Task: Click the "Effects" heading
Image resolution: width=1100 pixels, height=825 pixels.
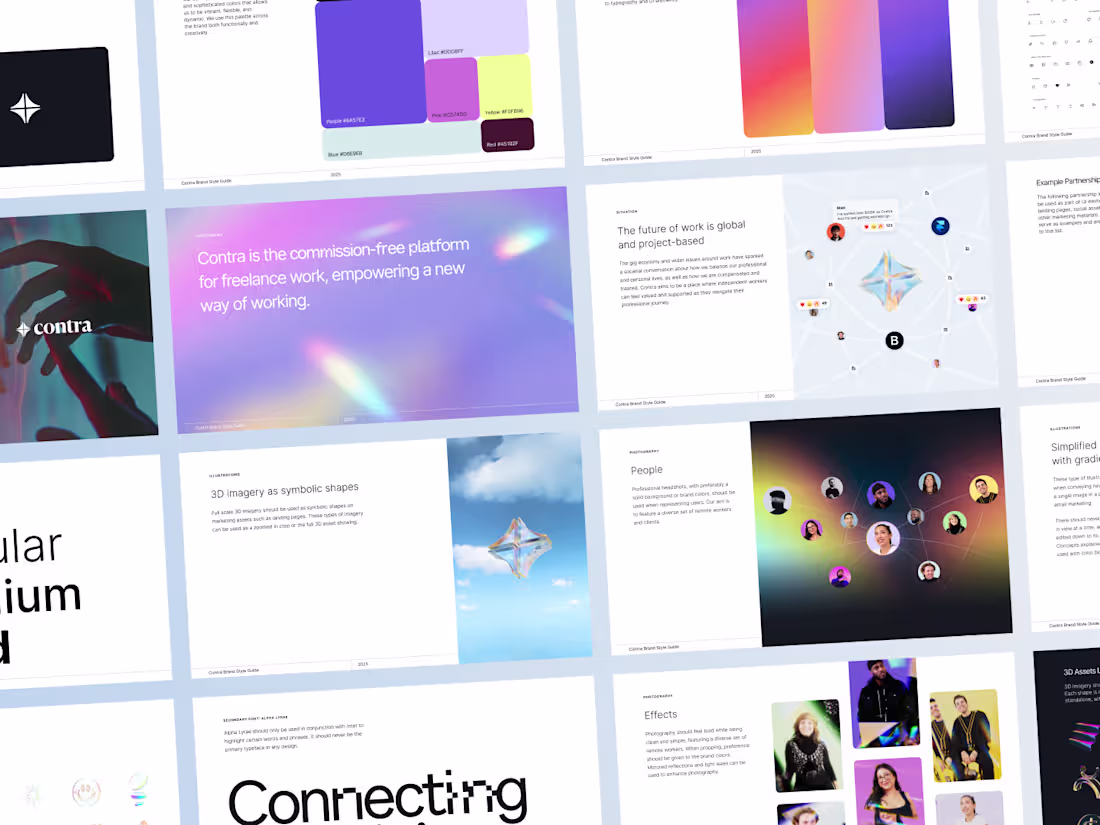Action: (660, 715)
